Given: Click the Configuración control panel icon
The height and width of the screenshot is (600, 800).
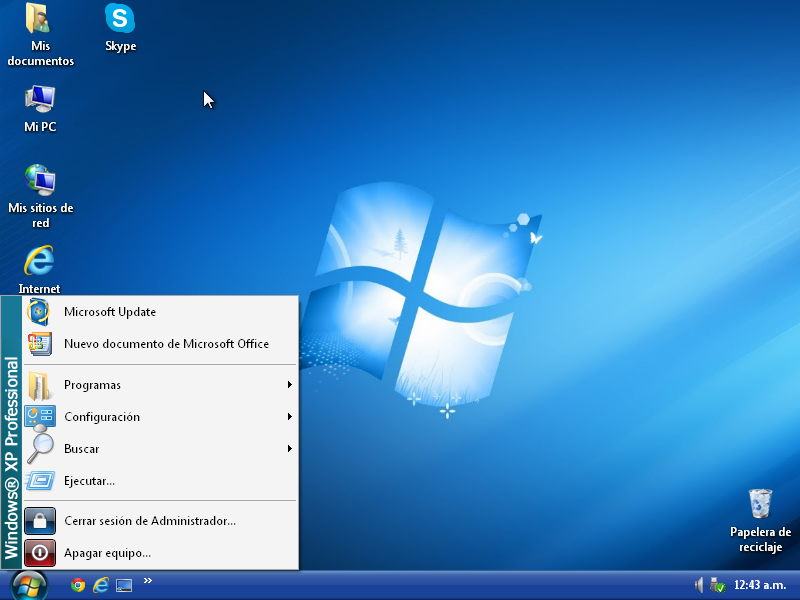Looking at the screenshot, I should [40, 417].
